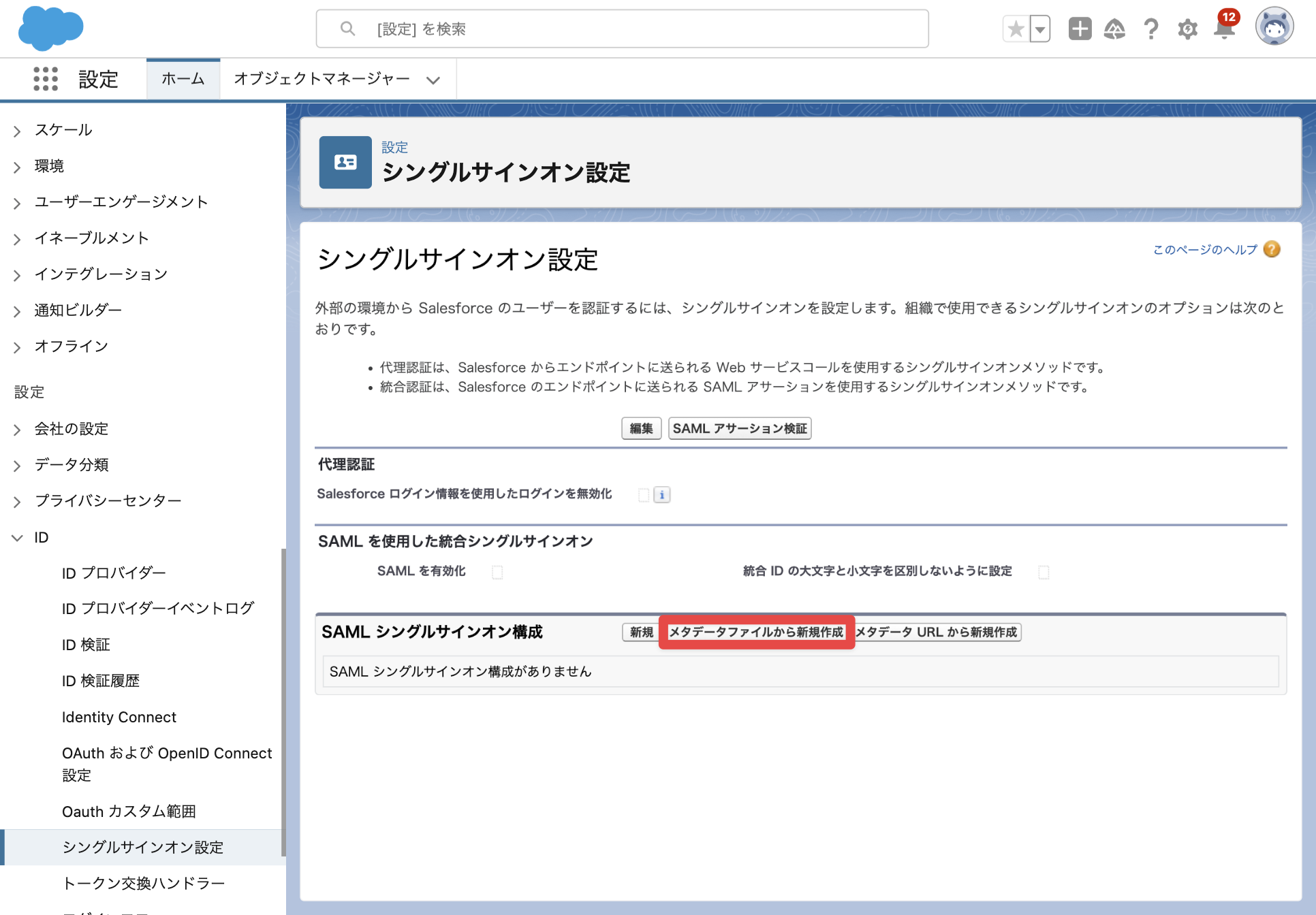Open the global actions plus icon
1316x915 pixels.
(x=1080, y=29)
